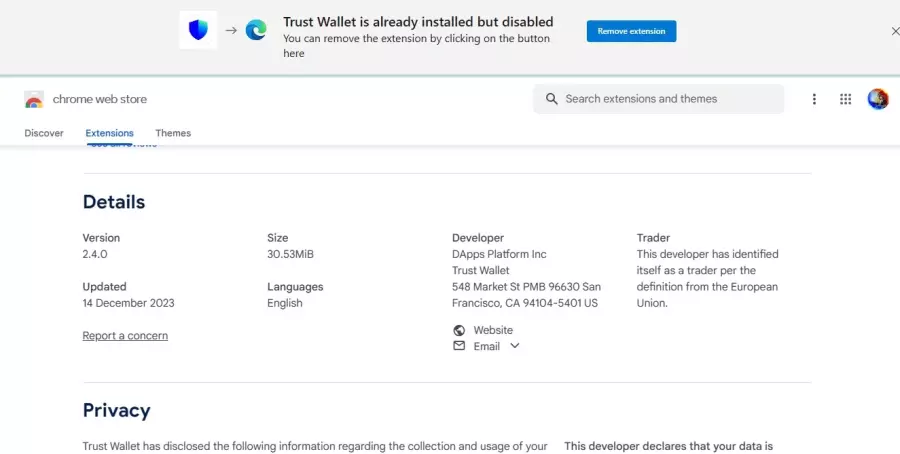Dismiss the Trust Wallet banner with X
The height and width of the screenshot is (454, 900).
point(895,31)
